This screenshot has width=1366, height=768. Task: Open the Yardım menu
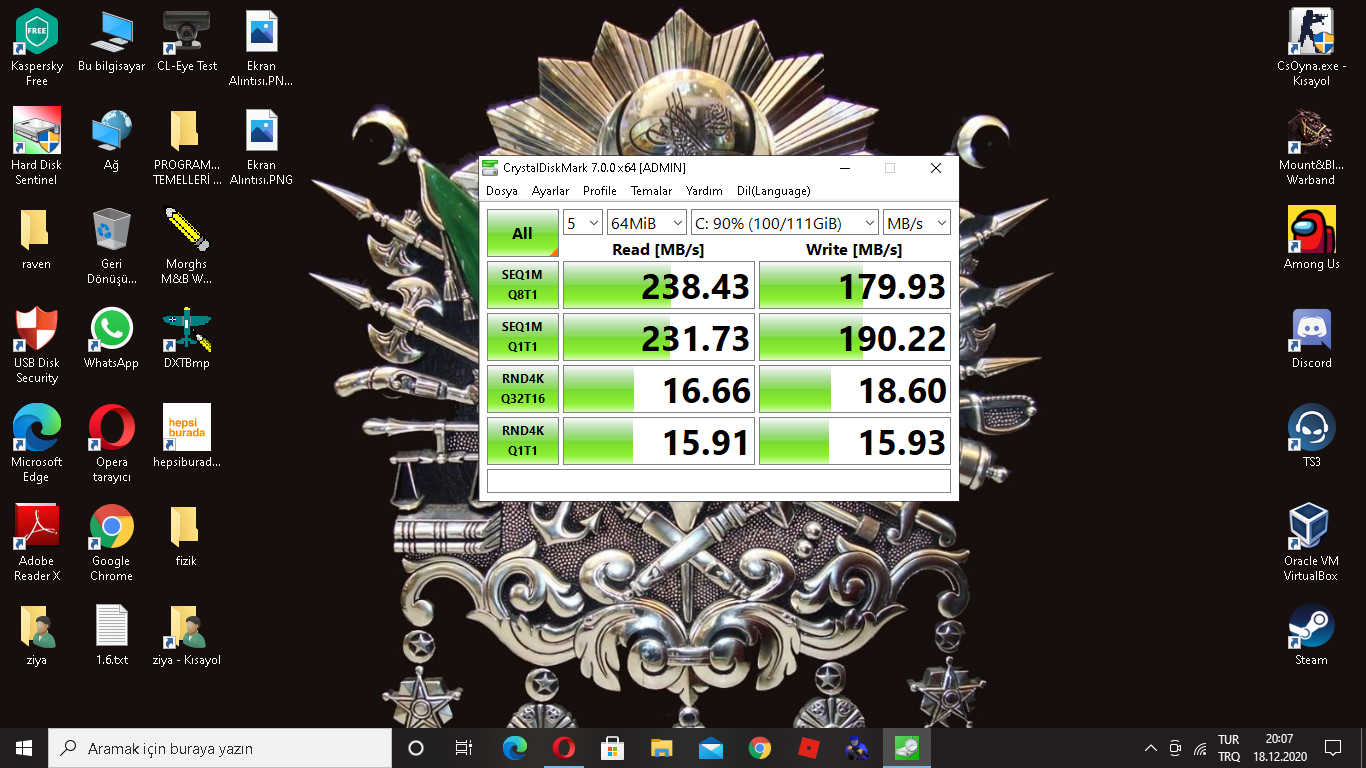(x=704, y=191)
